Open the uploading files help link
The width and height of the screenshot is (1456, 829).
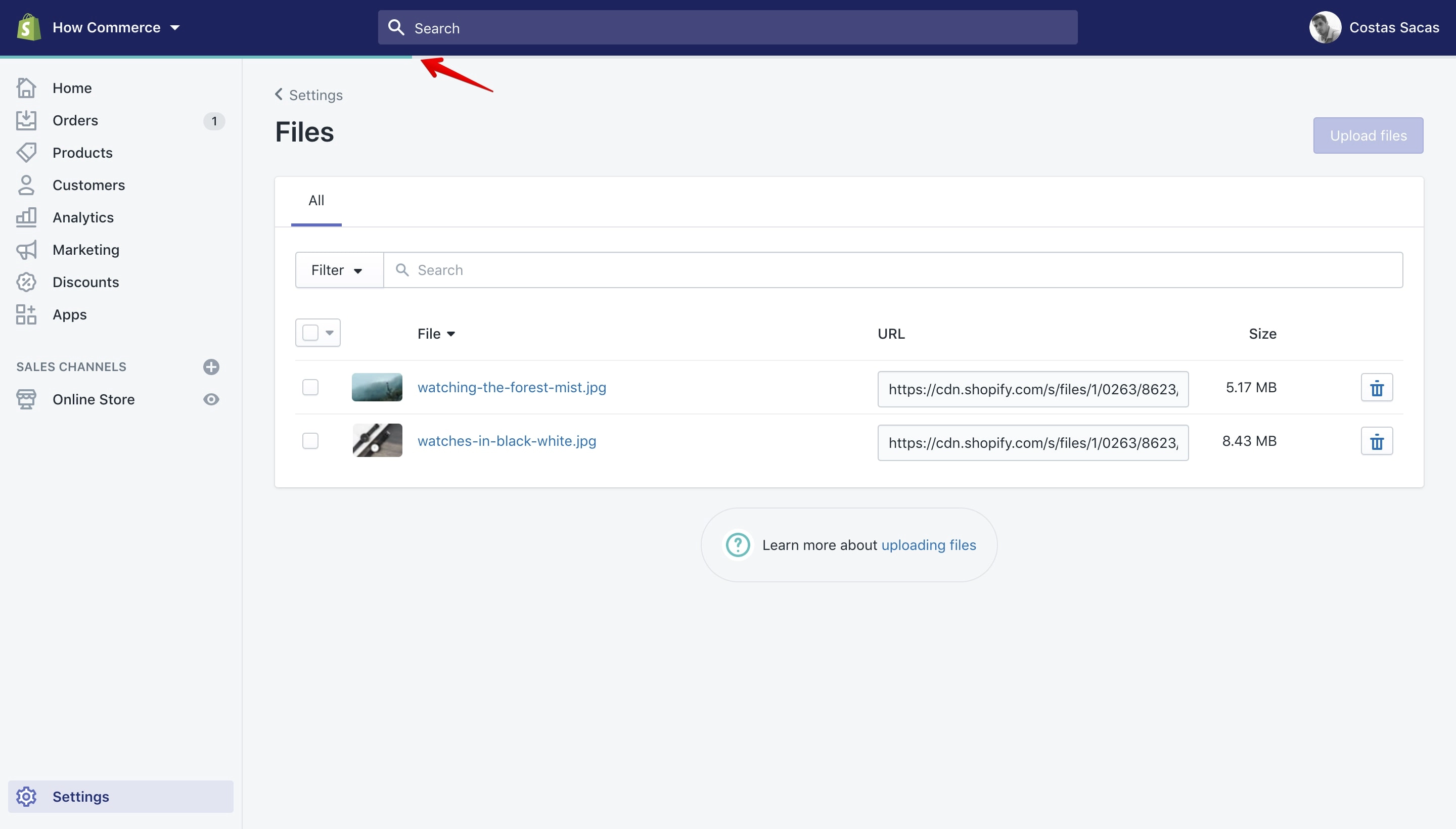tap(929, 545)
